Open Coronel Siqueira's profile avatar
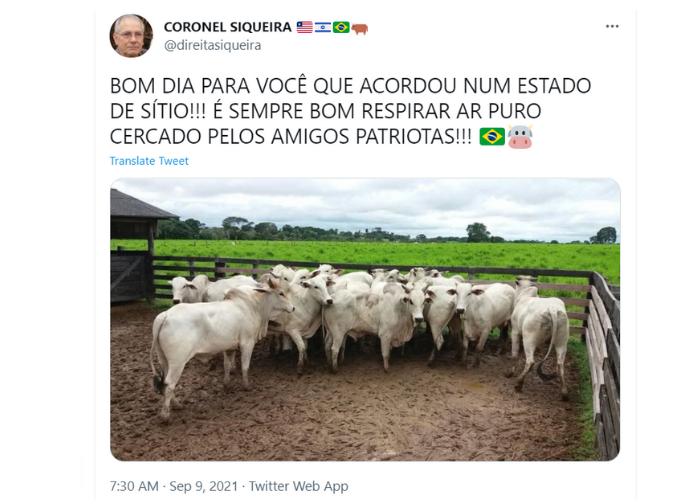Viewport: 700px width, 500px height. [x=131, y=36]
